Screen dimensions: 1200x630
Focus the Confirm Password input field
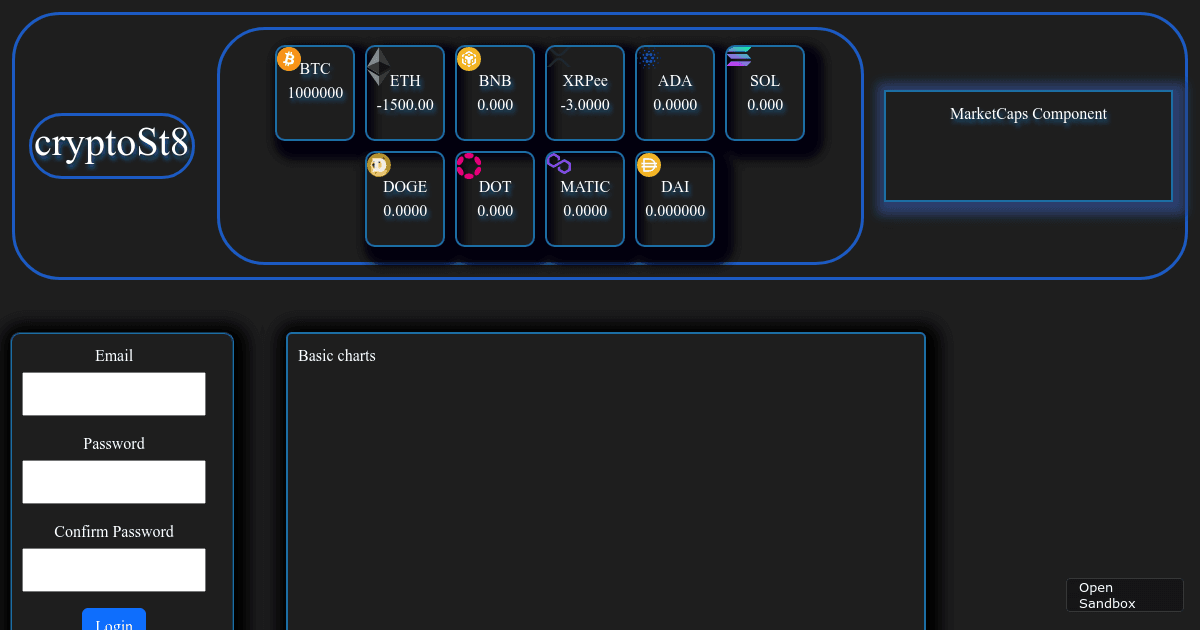pos(114,570)
